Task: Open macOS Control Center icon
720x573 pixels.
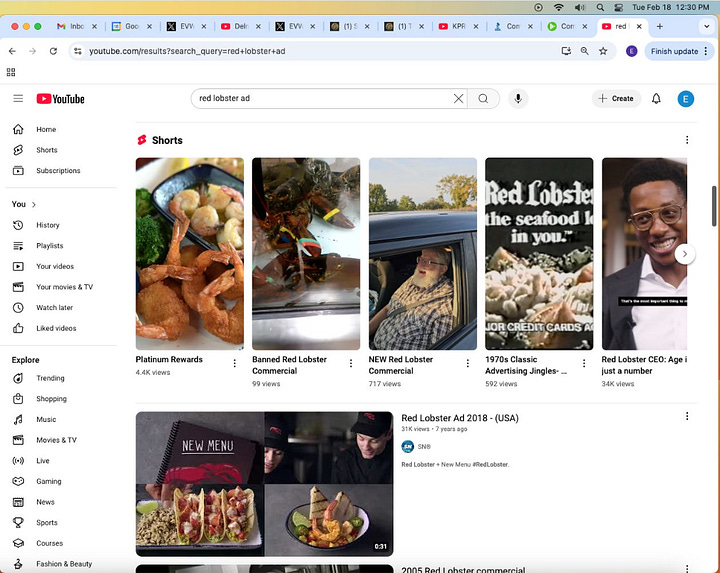Action: click(x=619, y=7)
